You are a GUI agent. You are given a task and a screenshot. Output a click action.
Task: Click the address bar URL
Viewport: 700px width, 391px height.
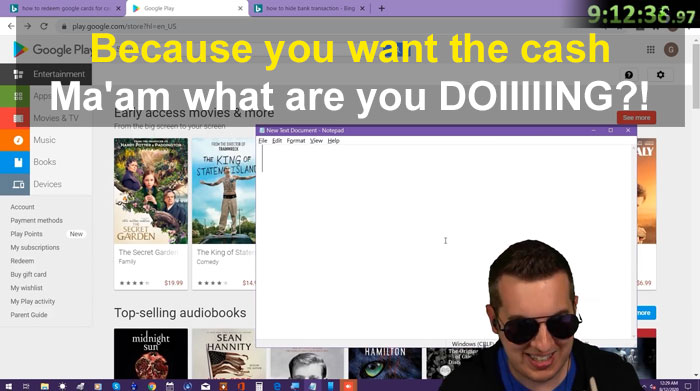point(124,26)
